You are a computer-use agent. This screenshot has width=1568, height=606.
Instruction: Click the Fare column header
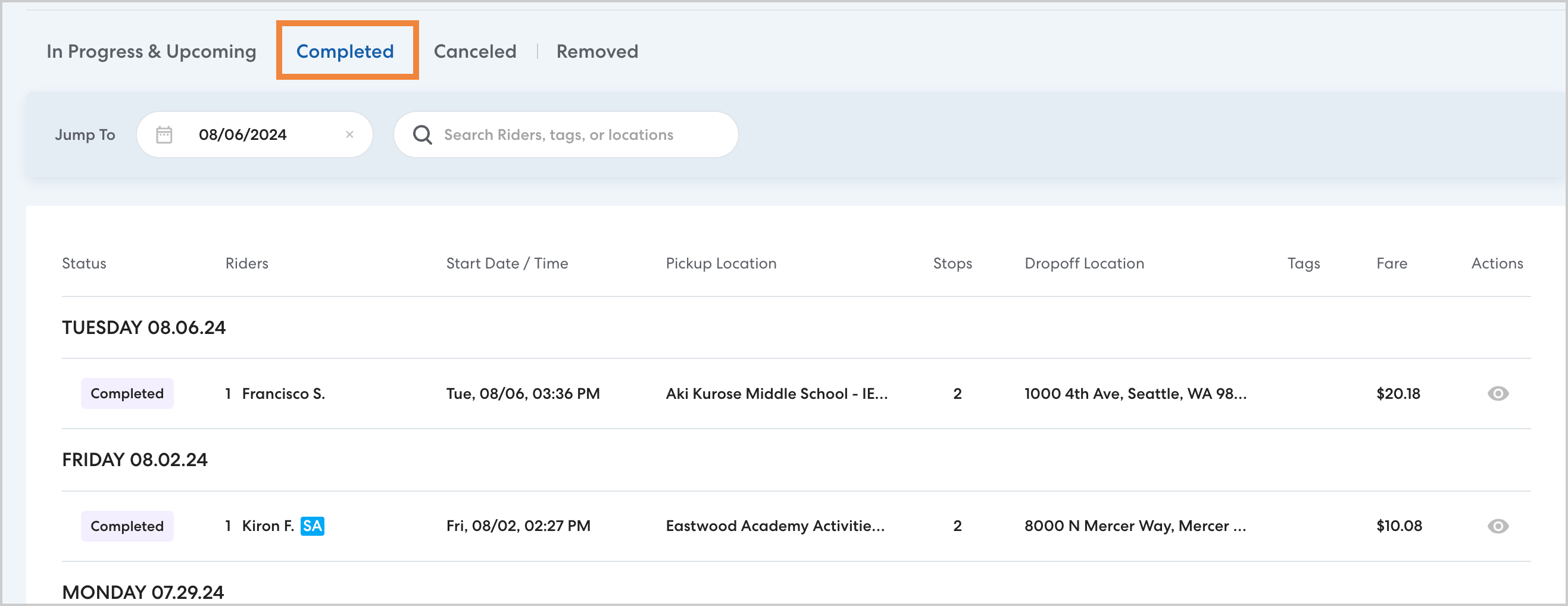[1391, 264]
